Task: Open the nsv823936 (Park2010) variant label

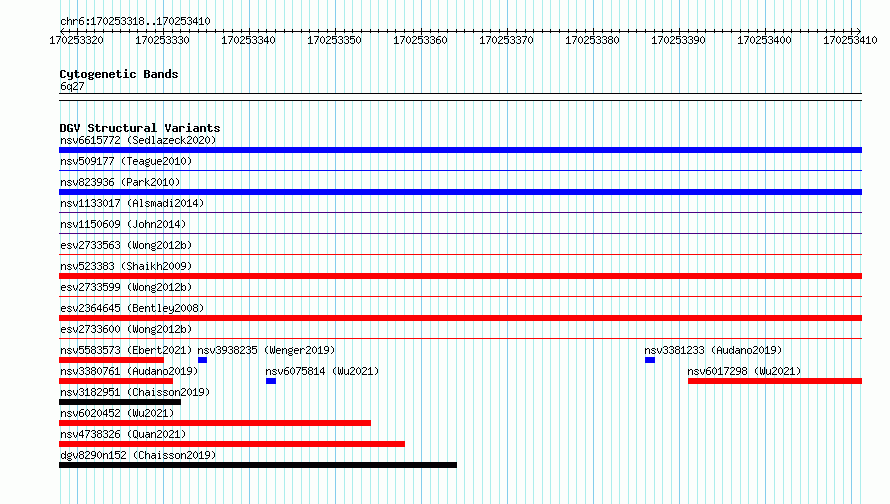Action: click(x=120, y=182)
